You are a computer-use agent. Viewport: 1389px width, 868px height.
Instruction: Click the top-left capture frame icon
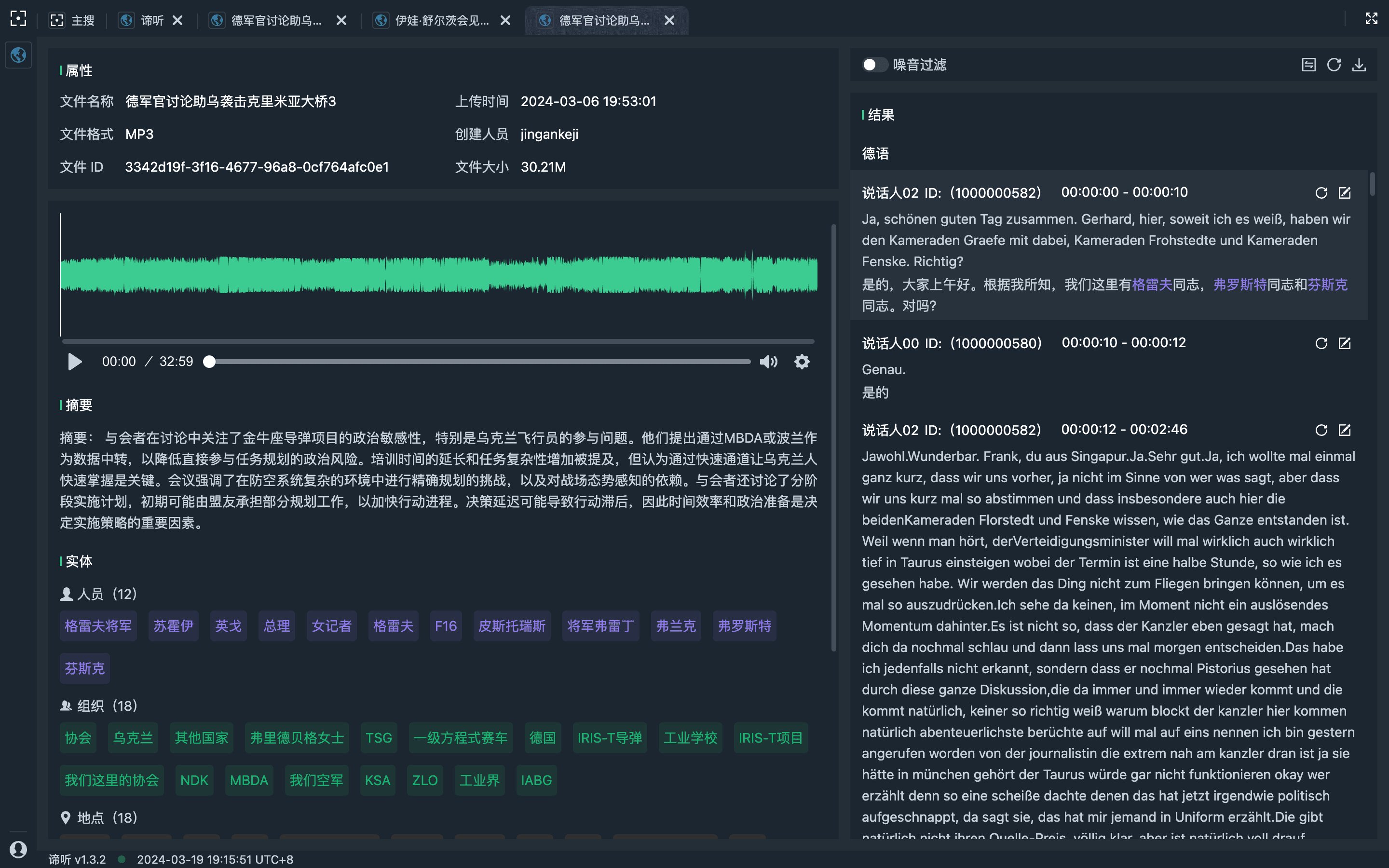(18, 19)
